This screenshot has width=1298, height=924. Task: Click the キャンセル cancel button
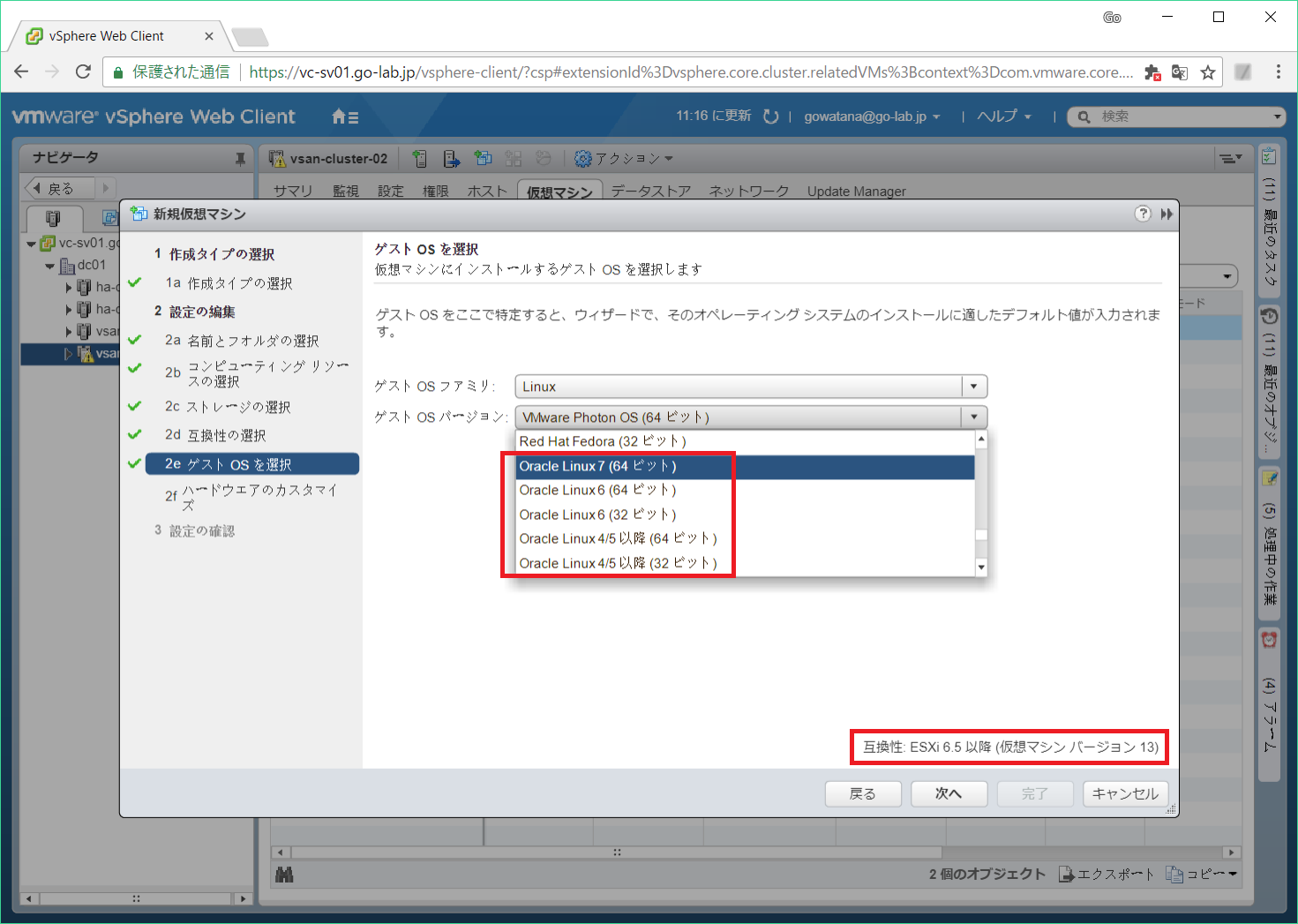coord(1126,794)
